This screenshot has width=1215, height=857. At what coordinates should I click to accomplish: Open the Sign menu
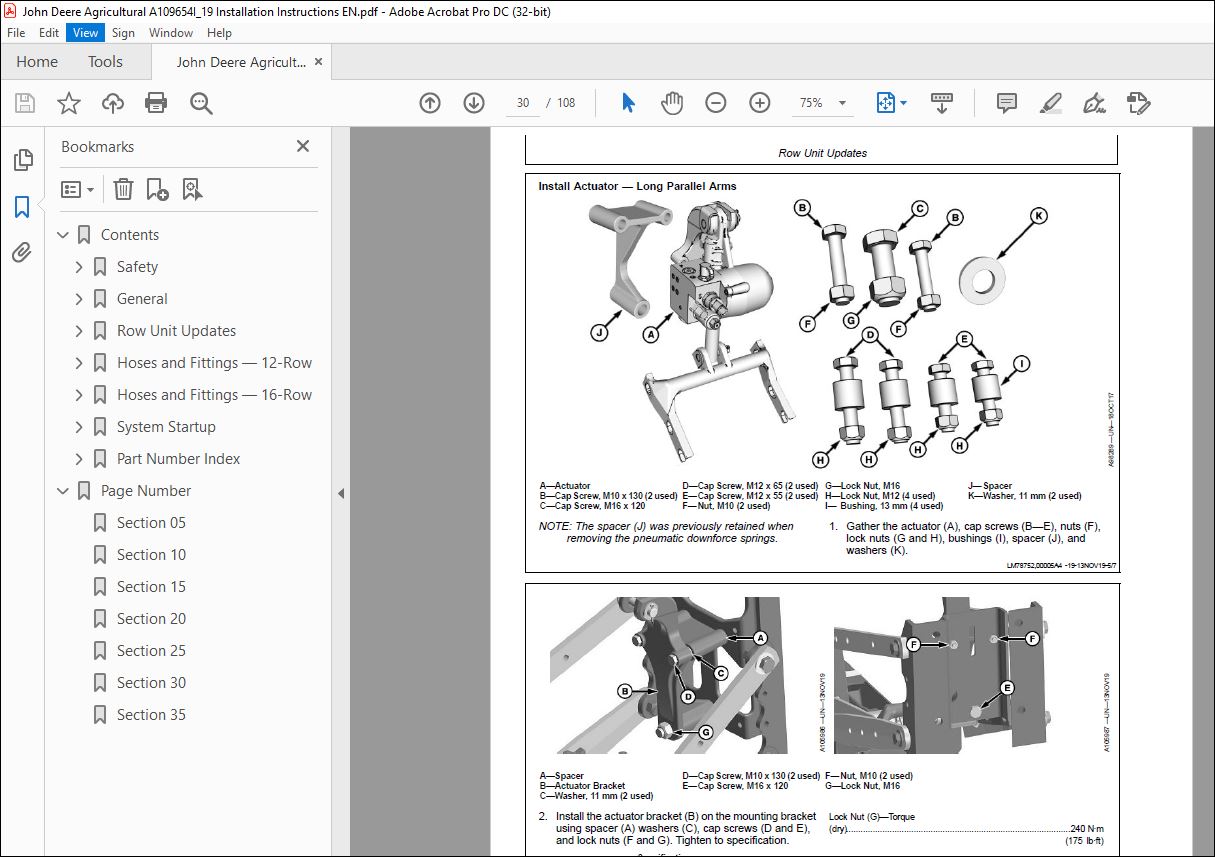(123, 33)
